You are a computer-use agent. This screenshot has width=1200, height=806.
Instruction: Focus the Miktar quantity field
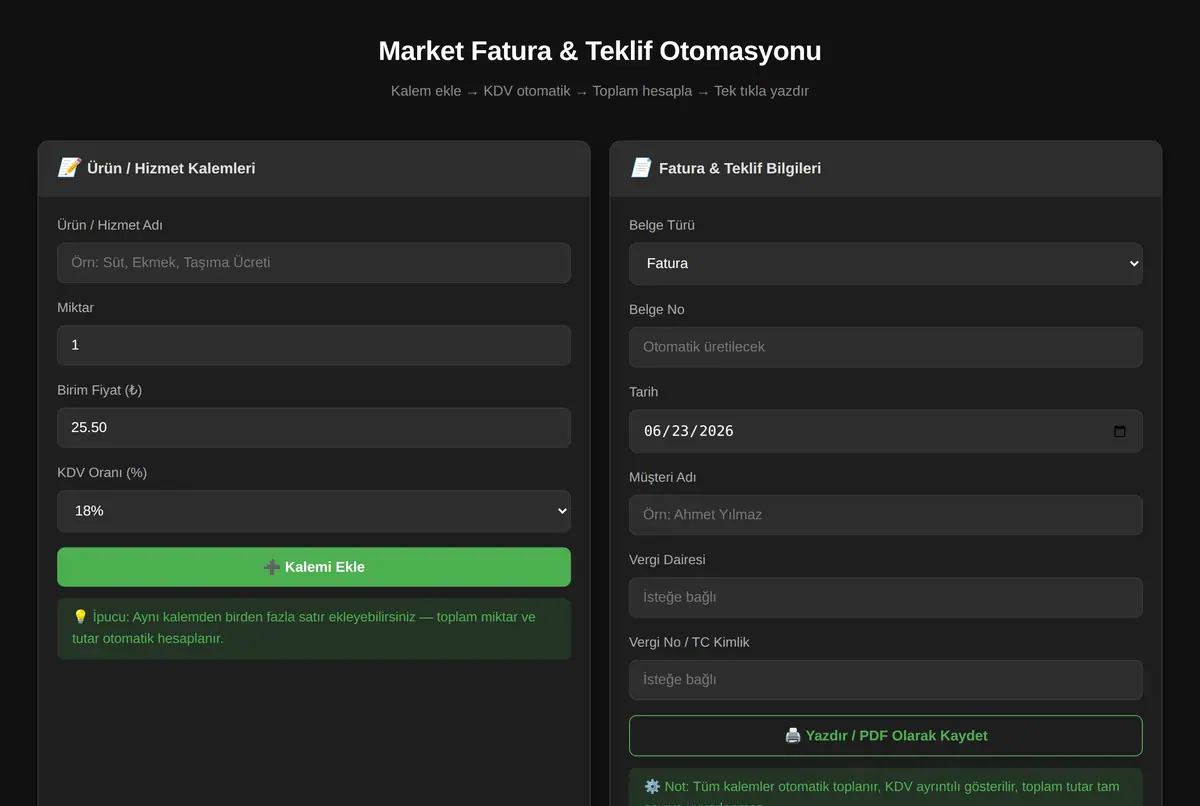pyautogui.click(x=314, y=345)
